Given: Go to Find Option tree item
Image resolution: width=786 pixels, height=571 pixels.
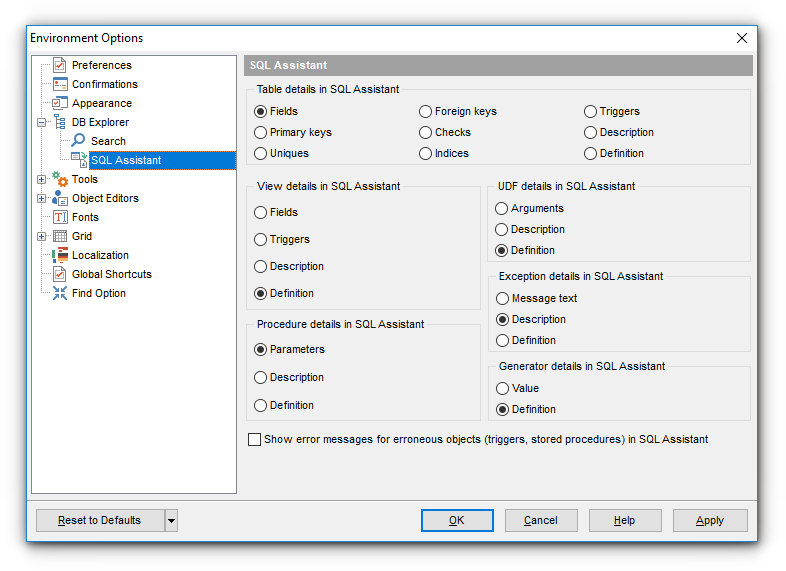Looking at the screenshot, I should click(98, 293).
